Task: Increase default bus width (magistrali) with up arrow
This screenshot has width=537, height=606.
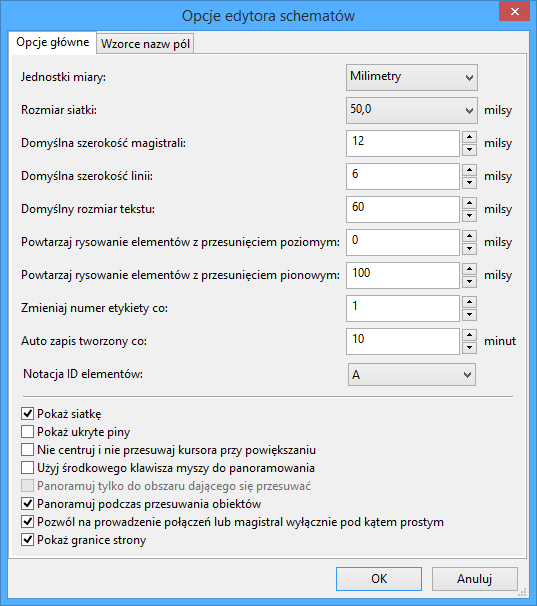Action: click(x=469, y=137)
